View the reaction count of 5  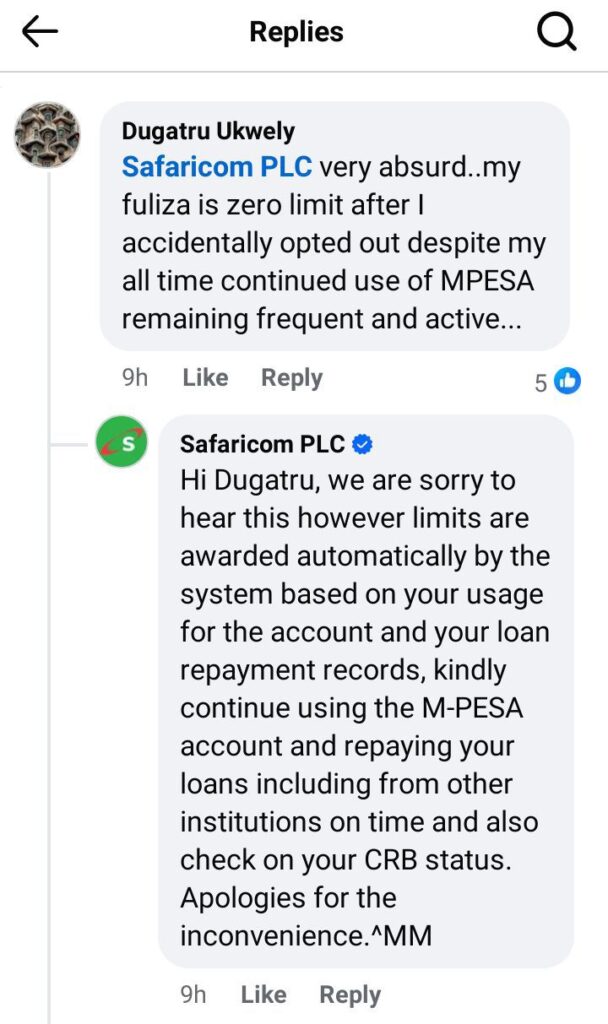coord(541,383)
